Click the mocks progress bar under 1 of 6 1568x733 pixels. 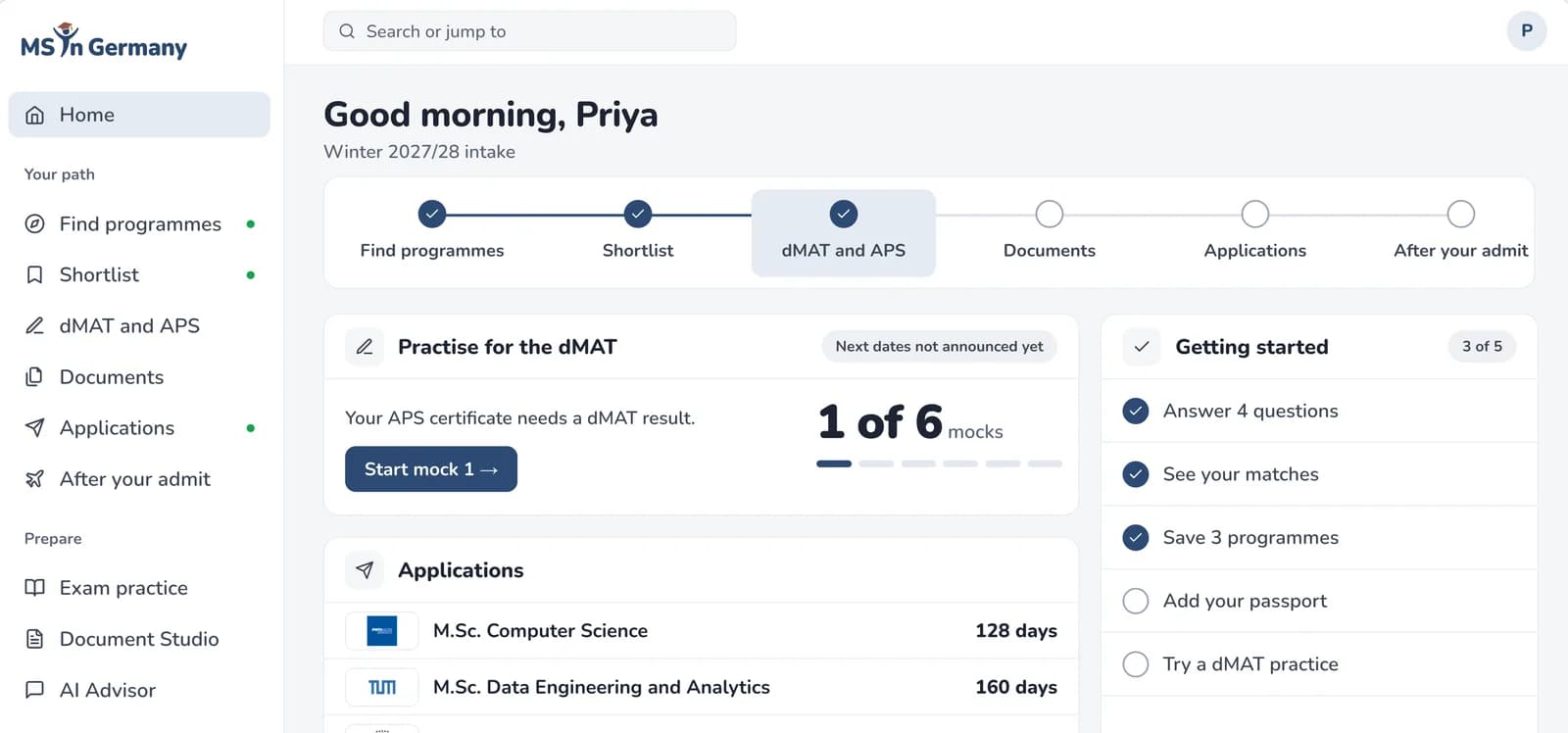(x=939, y=464)
